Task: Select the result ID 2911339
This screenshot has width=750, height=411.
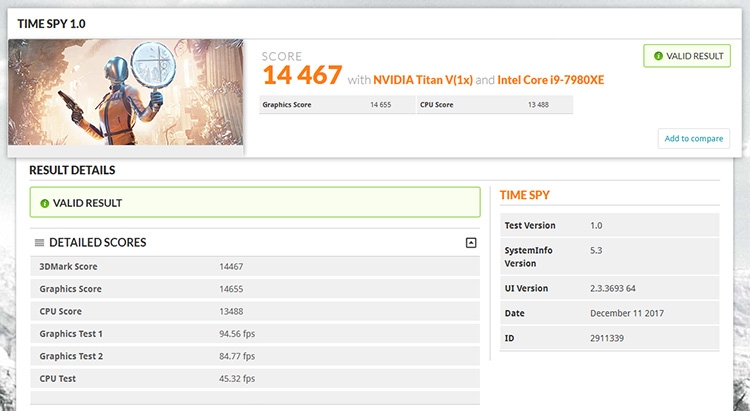Action: 607,338
